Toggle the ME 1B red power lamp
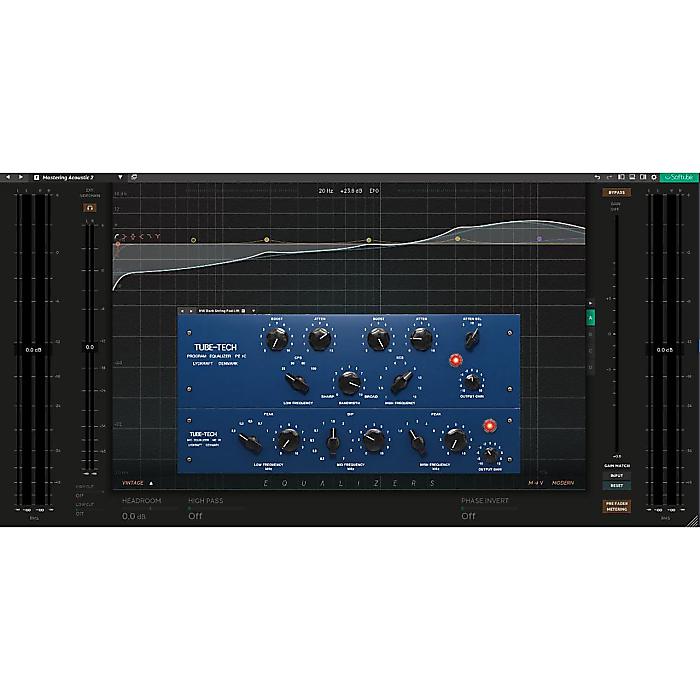Screen dimensions: 700x700 coord(490,426)
